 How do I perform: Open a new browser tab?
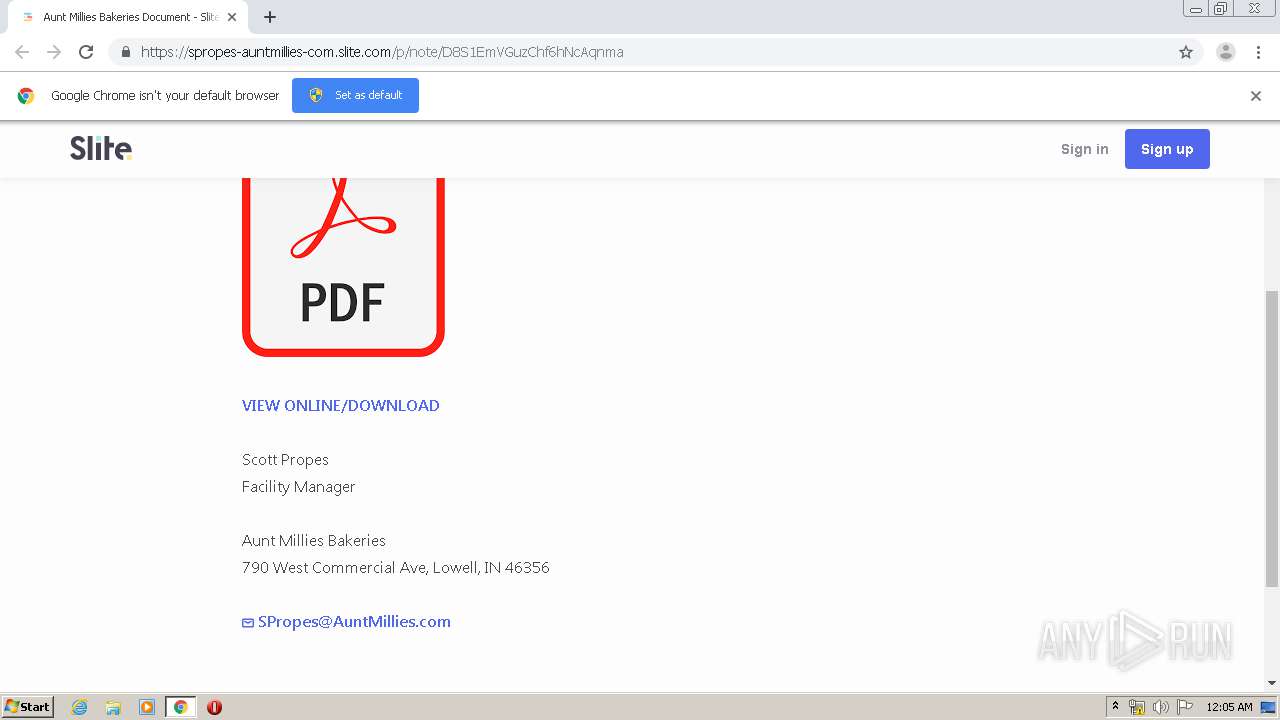click(270, 17)
